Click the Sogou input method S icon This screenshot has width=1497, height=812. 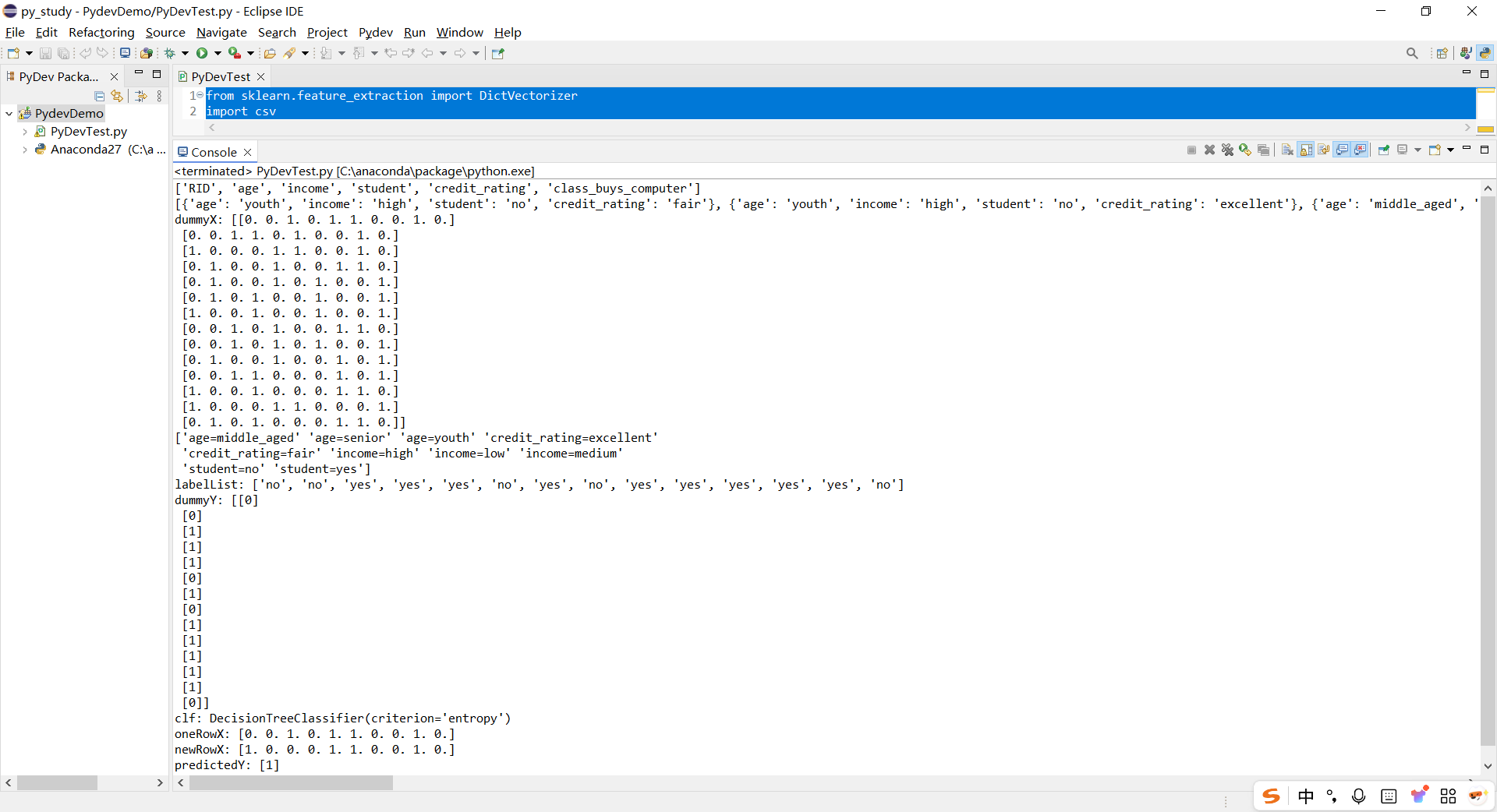coord(1272,796)
